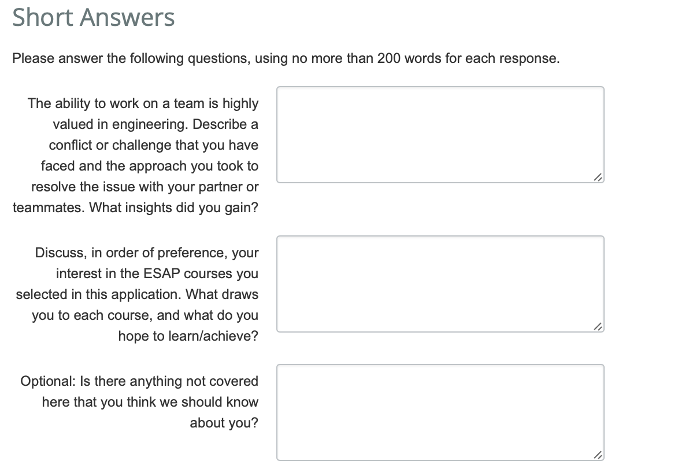Screen dimensions: 682x476
Task: Click the words 'about you?' in the optional label
Action: coord(224,423)
